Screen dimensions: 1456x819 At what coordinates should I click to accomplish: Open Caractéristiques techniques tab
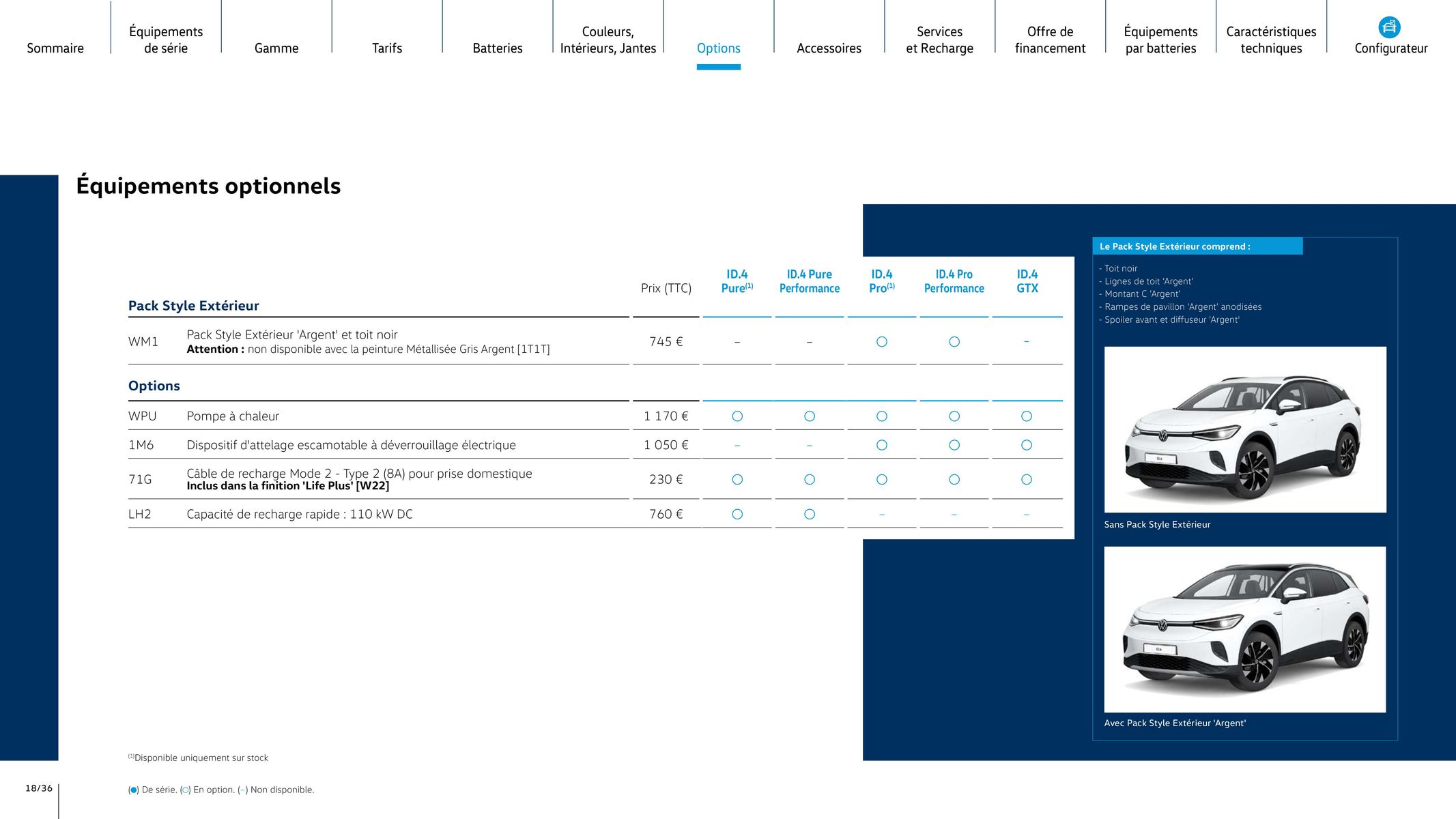(x=1272, y=40)
